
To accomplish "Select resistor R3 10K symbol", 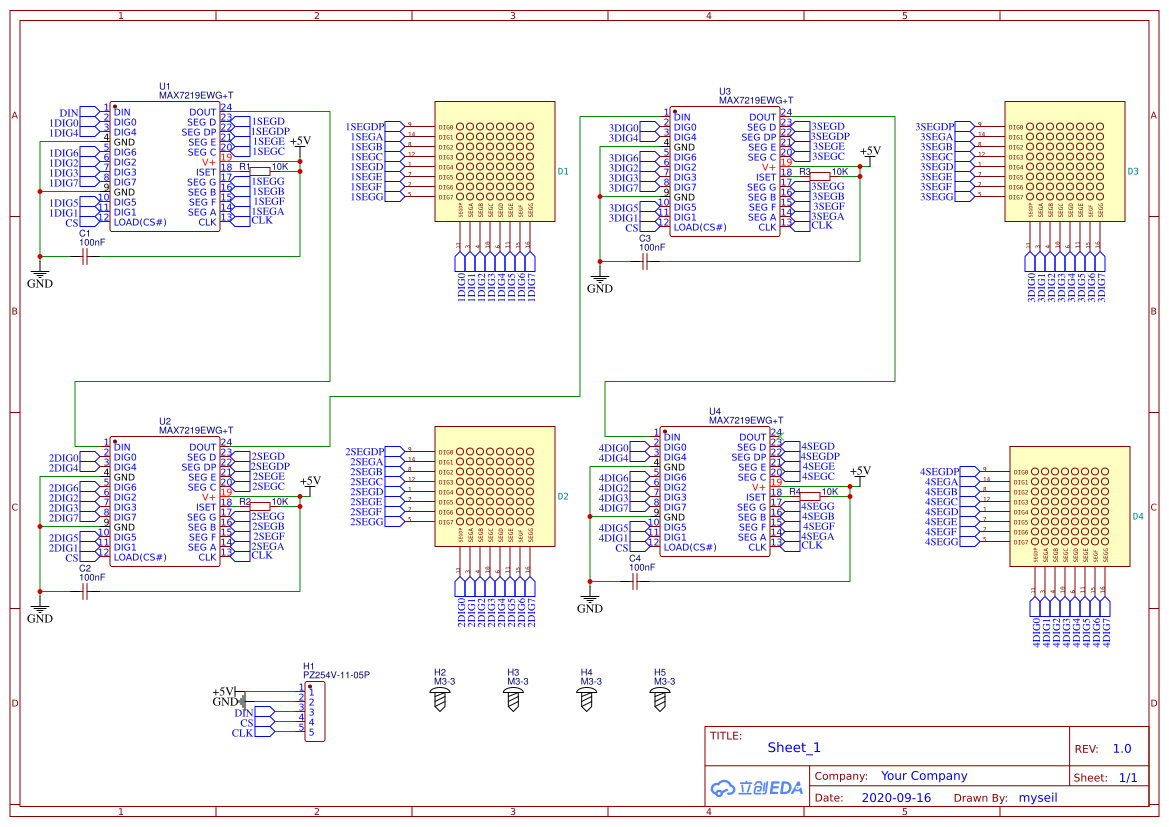I will click(819, 176).
